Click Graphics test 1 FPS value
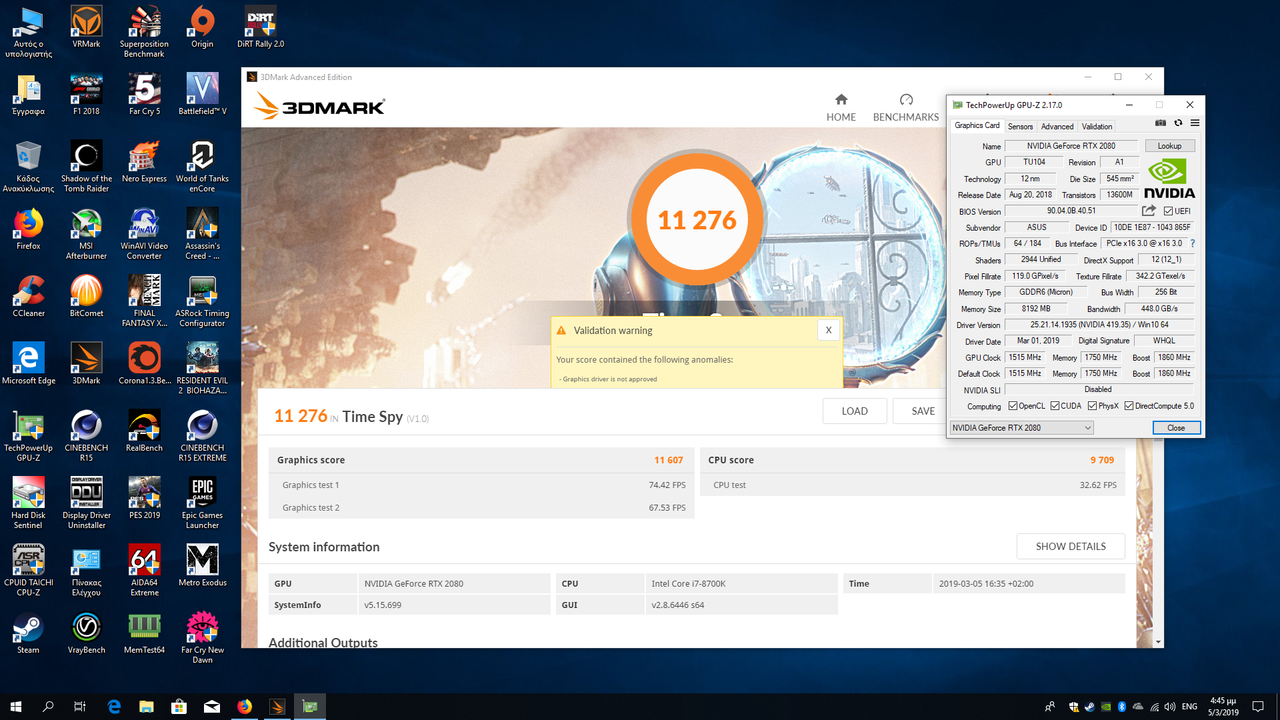Screen dimensions: 1280x720 pos(667,485)
